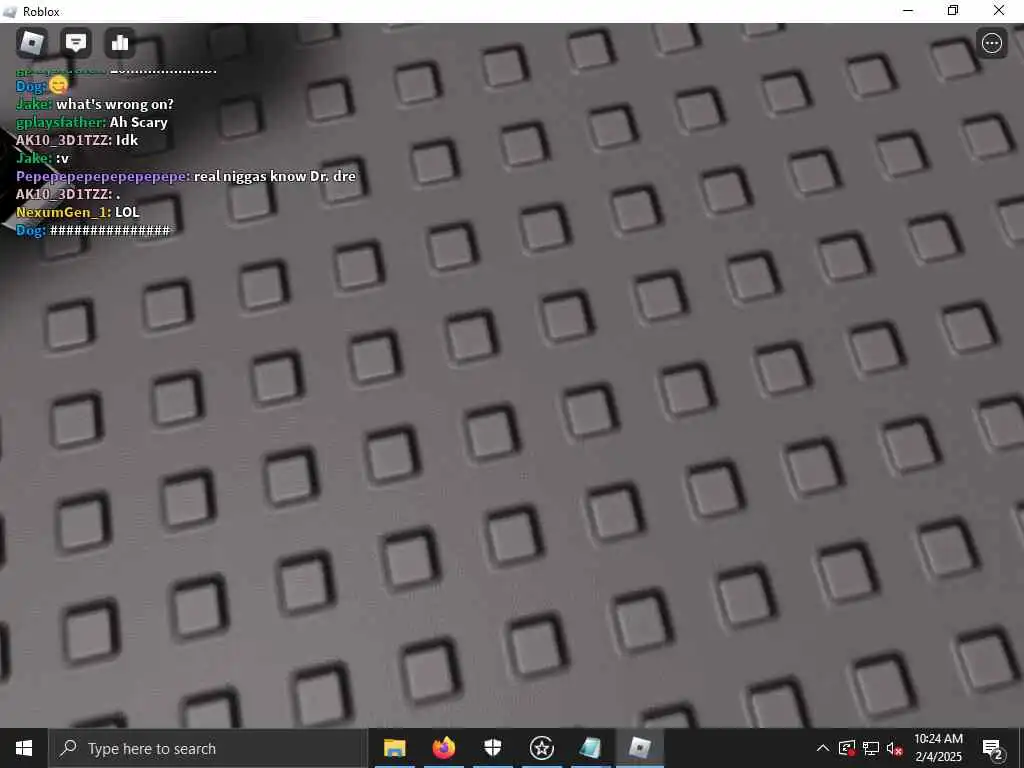Click AK10_3D1TZZ's single-period message
The image size is (1024, 768).
coord(68,194)
